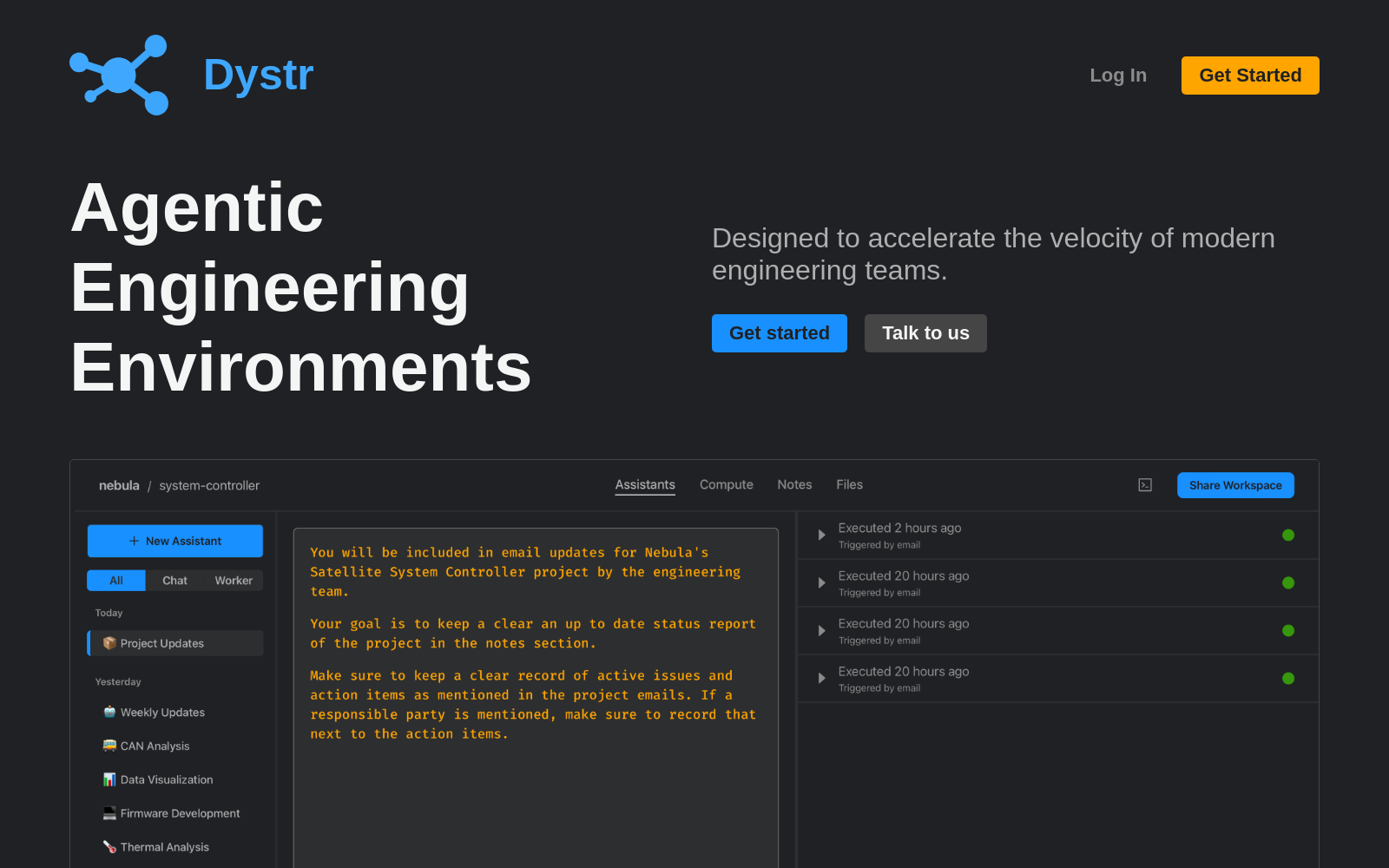
Task: Click the Talk to us button
Action: (925, 333)
